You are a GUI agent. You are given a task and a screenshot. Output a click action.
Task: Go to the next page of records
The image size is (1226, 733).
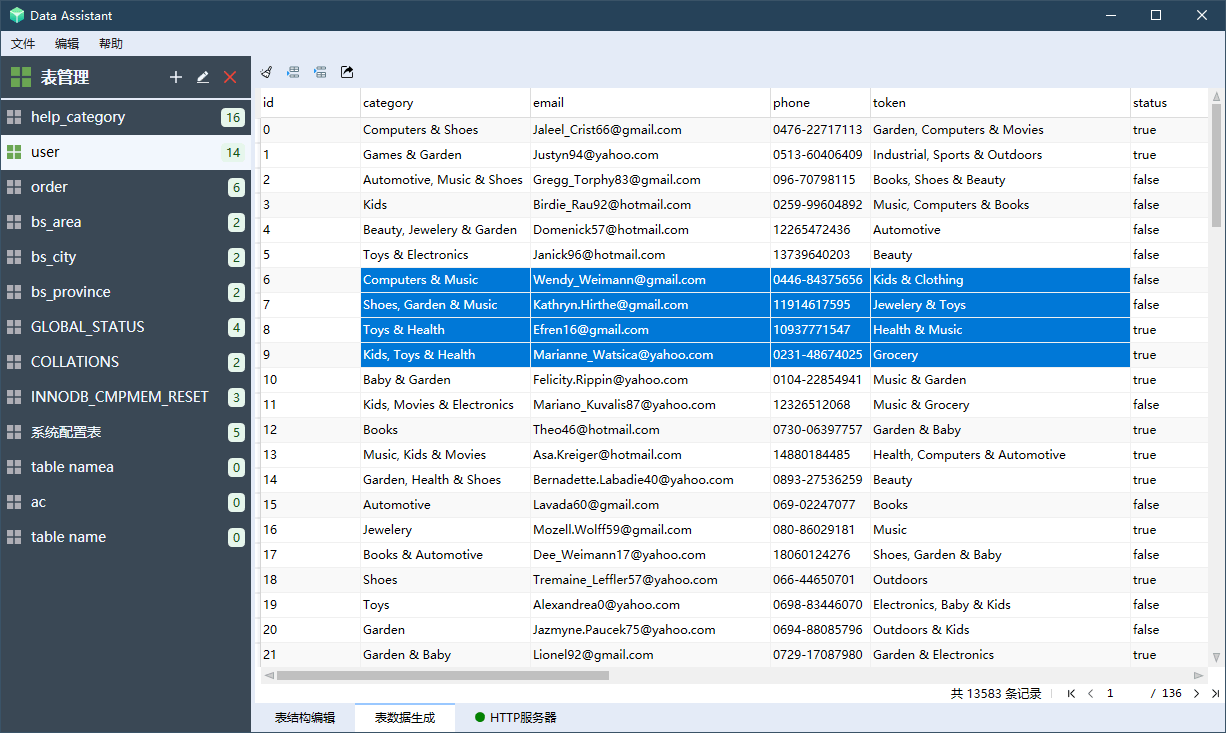click(1196, 693)
